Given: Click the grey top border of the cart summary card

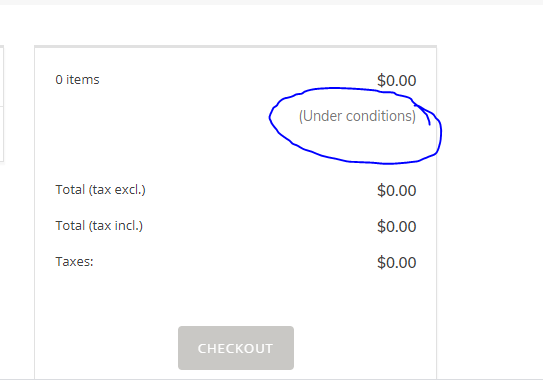Looking at the screenshot, I should (235, 46).
